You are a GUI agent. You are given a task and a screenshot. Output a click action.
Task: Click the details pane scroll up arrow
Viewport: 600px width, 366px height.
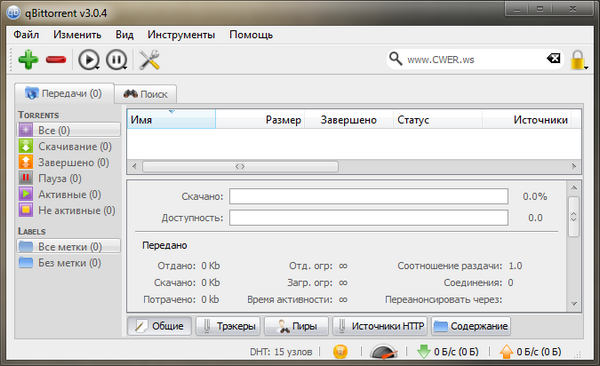(574, 188)
